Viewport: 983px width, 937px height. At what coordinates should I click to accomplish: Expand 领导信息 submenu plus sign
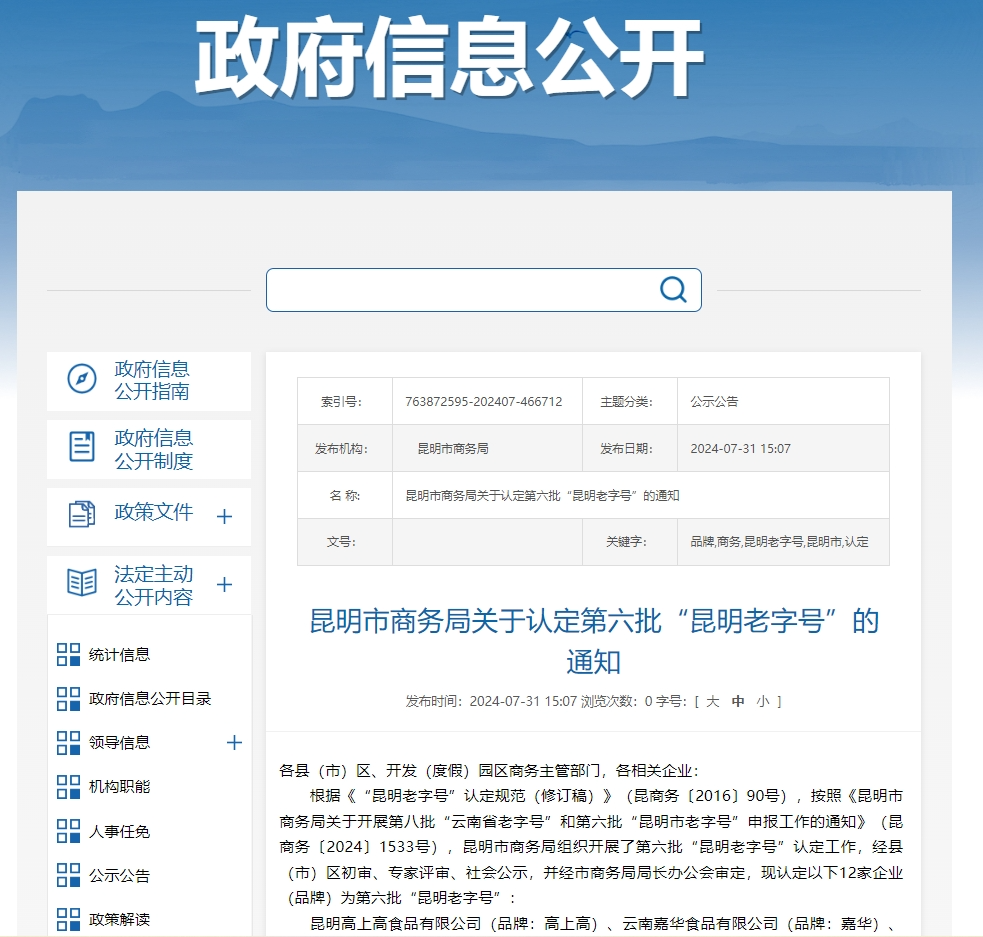tap(234, 743)
